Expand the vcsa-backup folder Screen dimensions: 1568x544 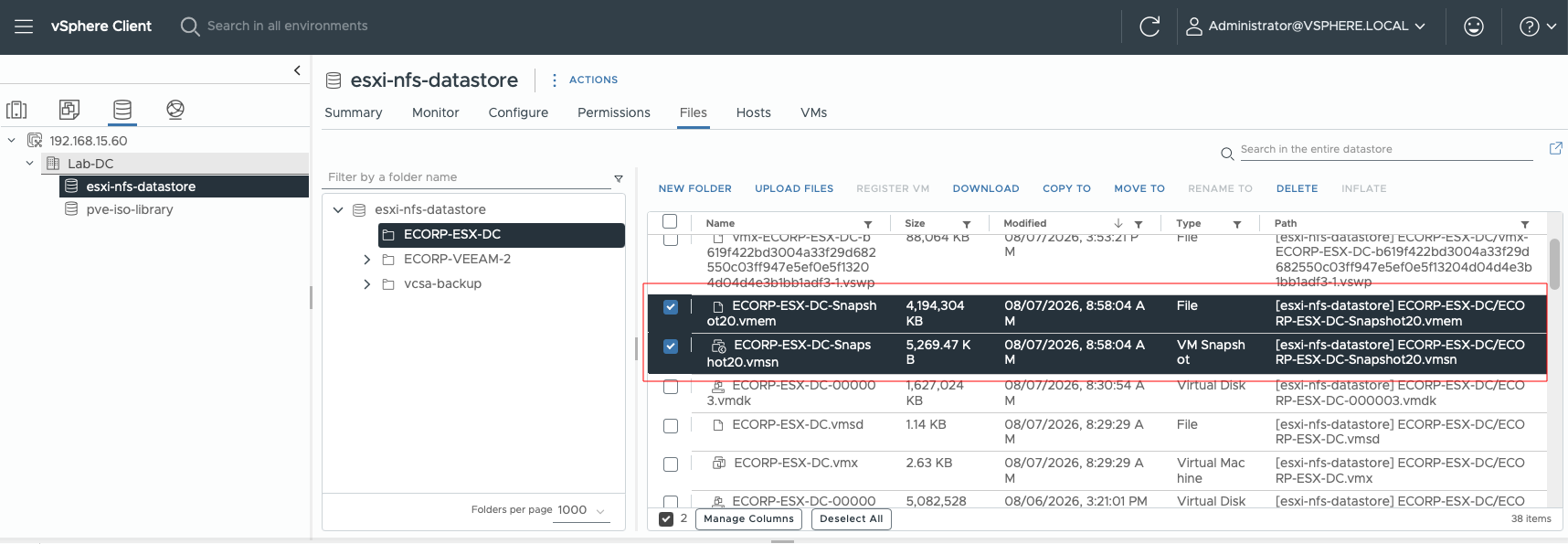coord(366,284)
